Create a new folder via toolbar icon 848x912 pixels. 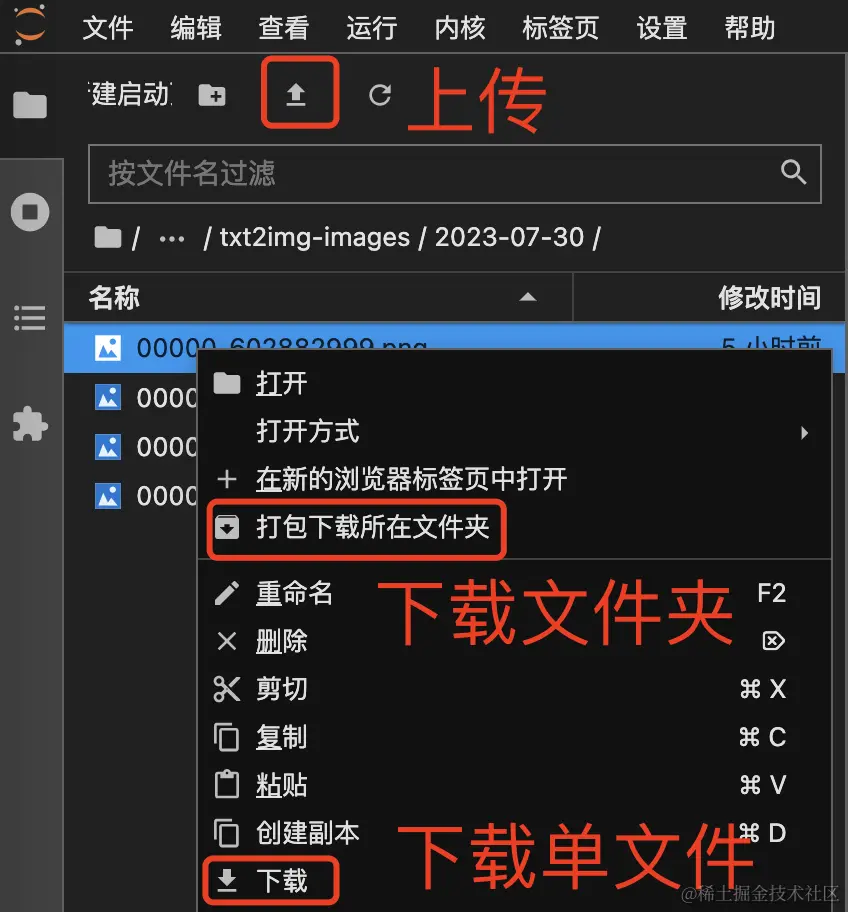212,95
